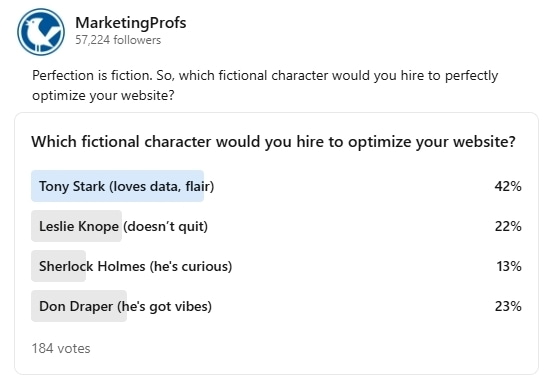Click the gray Leslie Knope result bar
Image resolution: width=553 pixels, height=387 pixels.
(x=77, y=226)
